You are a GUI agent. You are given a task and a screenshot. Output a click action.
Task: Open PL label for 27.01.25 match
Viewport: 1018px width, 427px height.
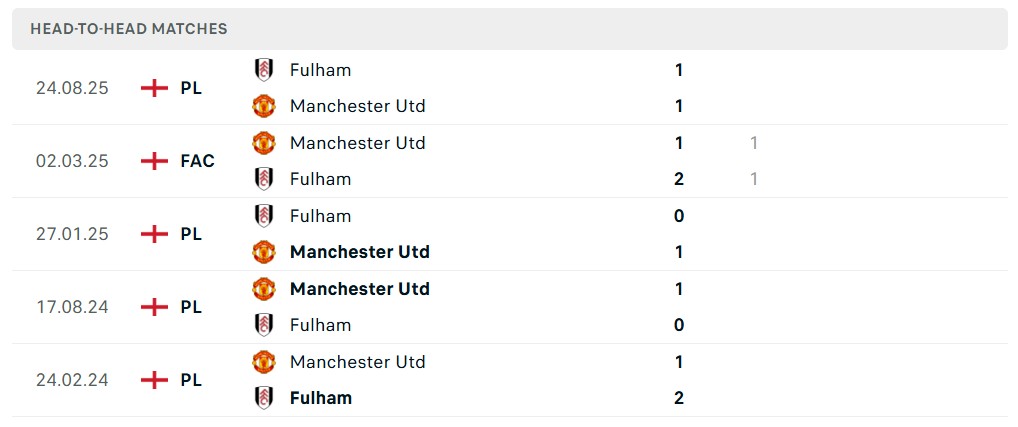191,234
